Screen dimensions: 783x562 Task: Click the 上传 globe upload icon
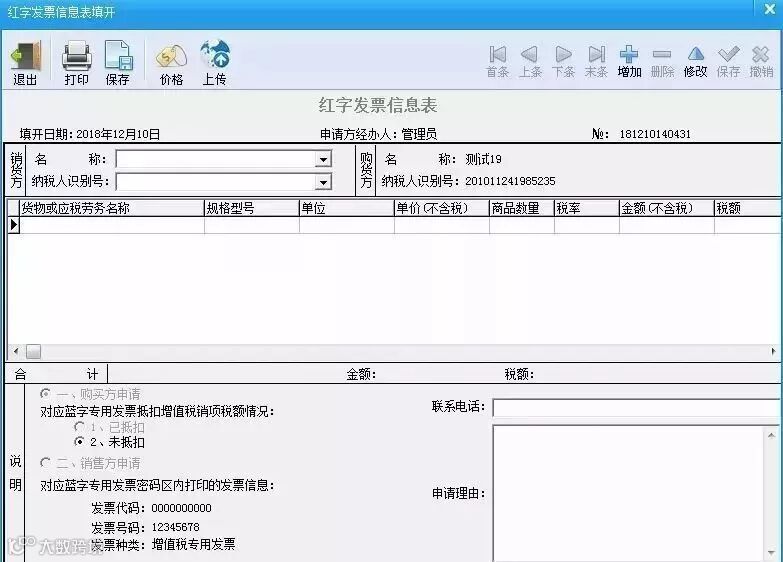coord(215,55)
